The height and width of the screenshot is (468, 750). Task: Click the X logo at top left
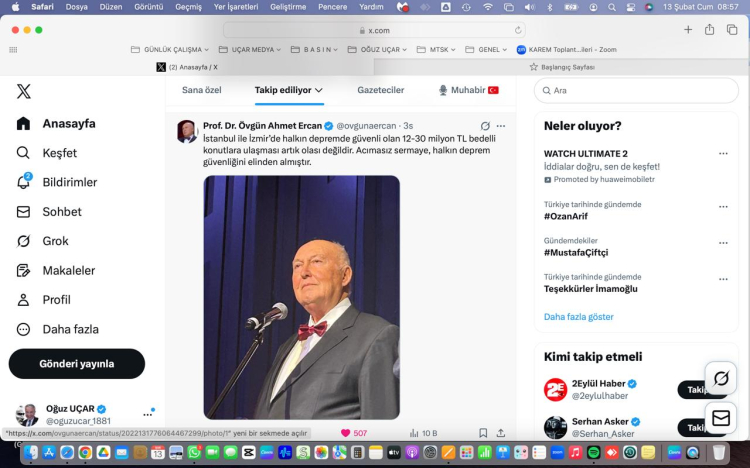(24, 91)
